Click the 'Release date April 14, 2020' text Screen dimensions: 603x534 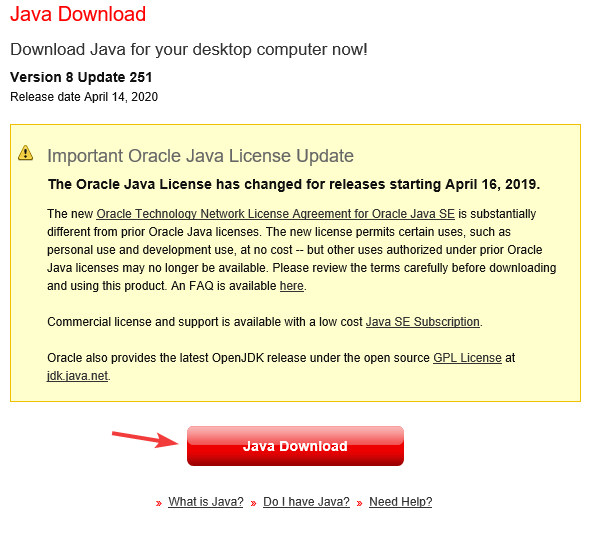84,97
